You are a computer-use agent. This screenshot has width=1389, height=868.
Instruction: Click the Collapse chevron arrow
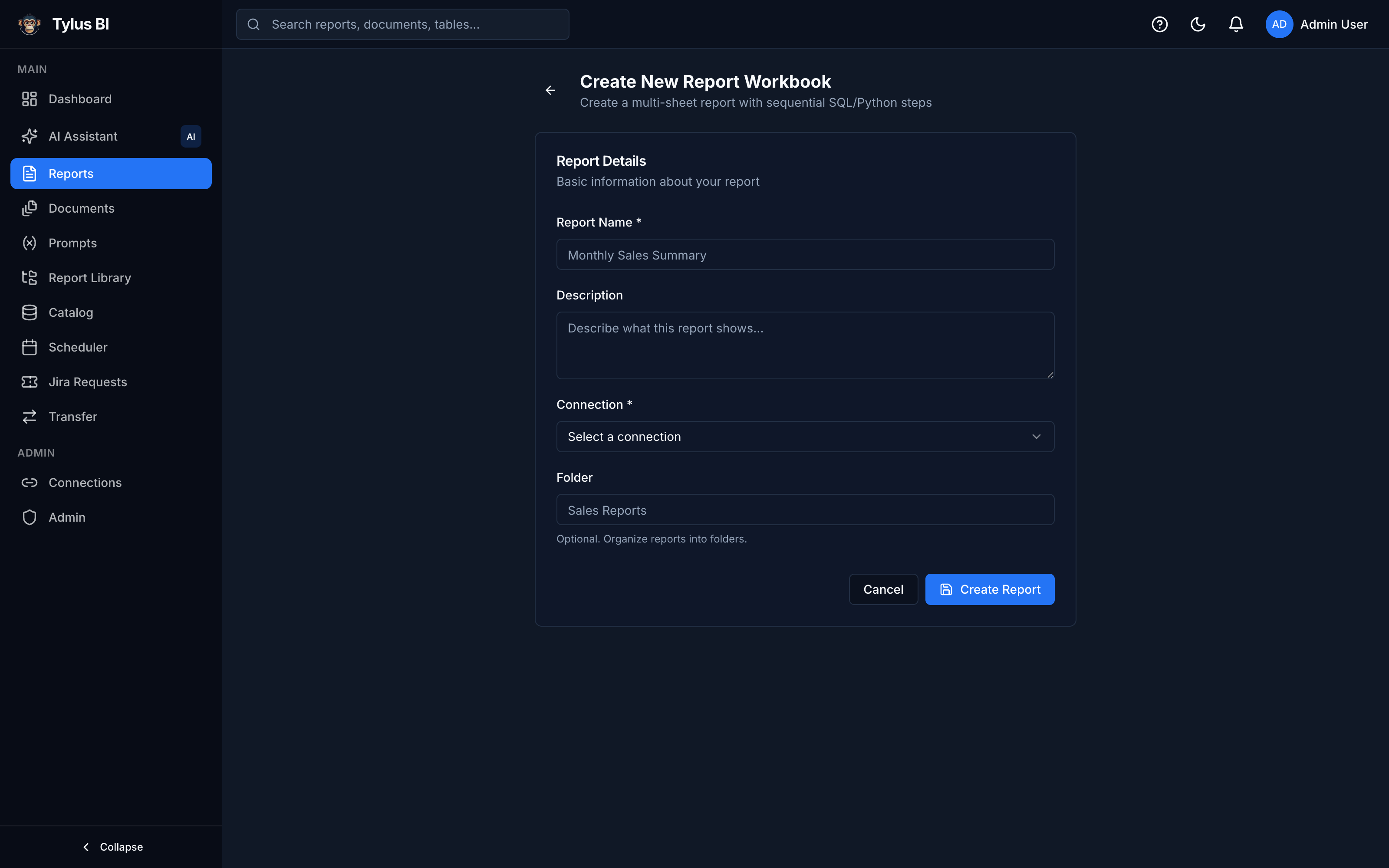tap(86, 847)
